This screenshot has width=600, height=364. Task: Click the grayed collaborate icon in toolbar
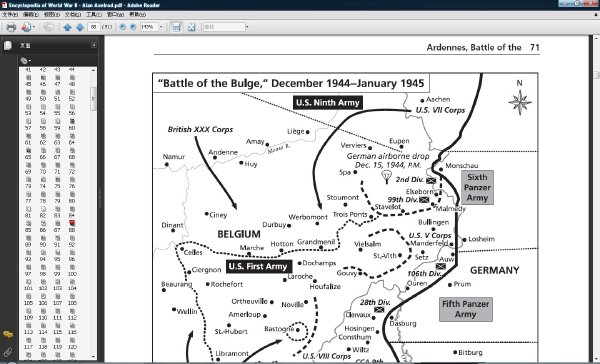click(x=48, y=27)
